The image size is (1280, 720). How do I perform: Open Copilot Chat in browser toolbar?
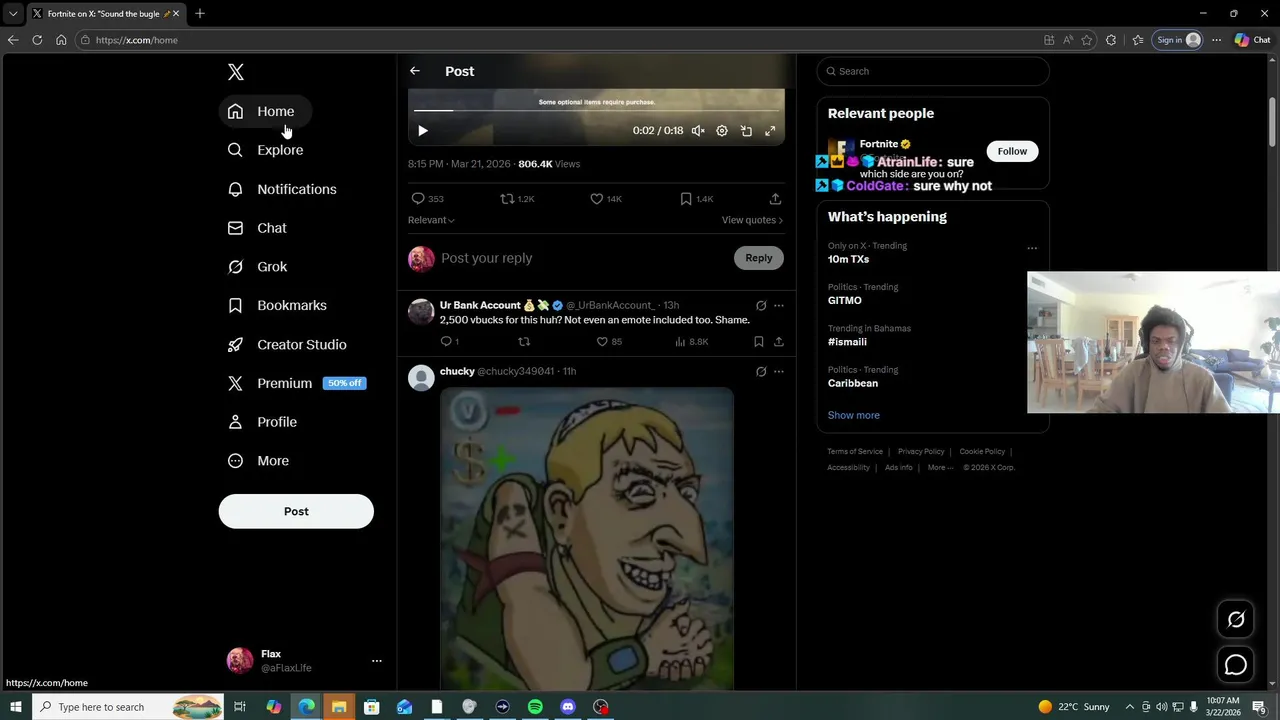[1252, 40]
